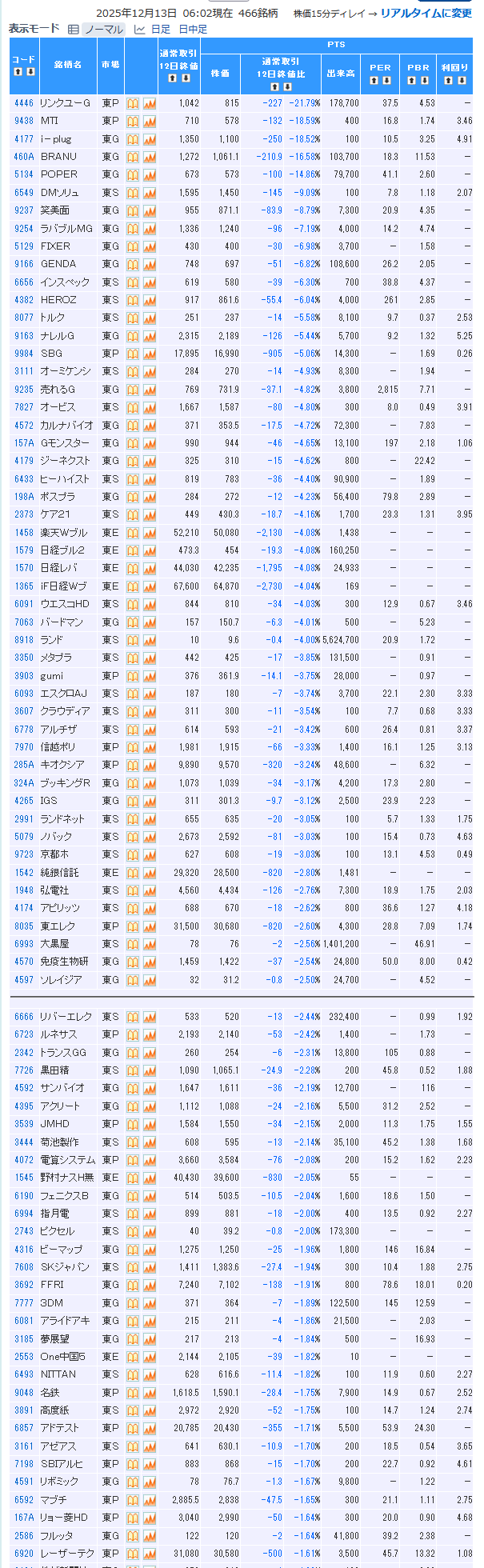Viewport: 484px width, 1568px height.
Task: Click the up sort arrow under 通常取引 12日終値
Action: [x=173, y=78]
